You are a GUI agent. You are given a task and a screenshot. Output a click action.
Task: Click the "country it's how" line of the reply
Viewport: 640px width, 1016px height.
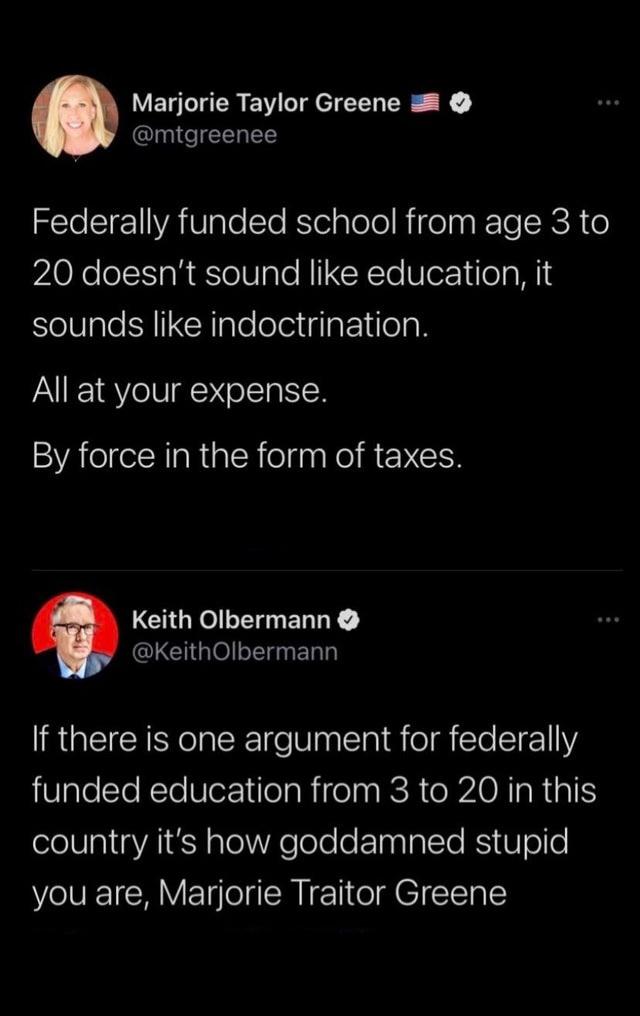click(300, 841)
